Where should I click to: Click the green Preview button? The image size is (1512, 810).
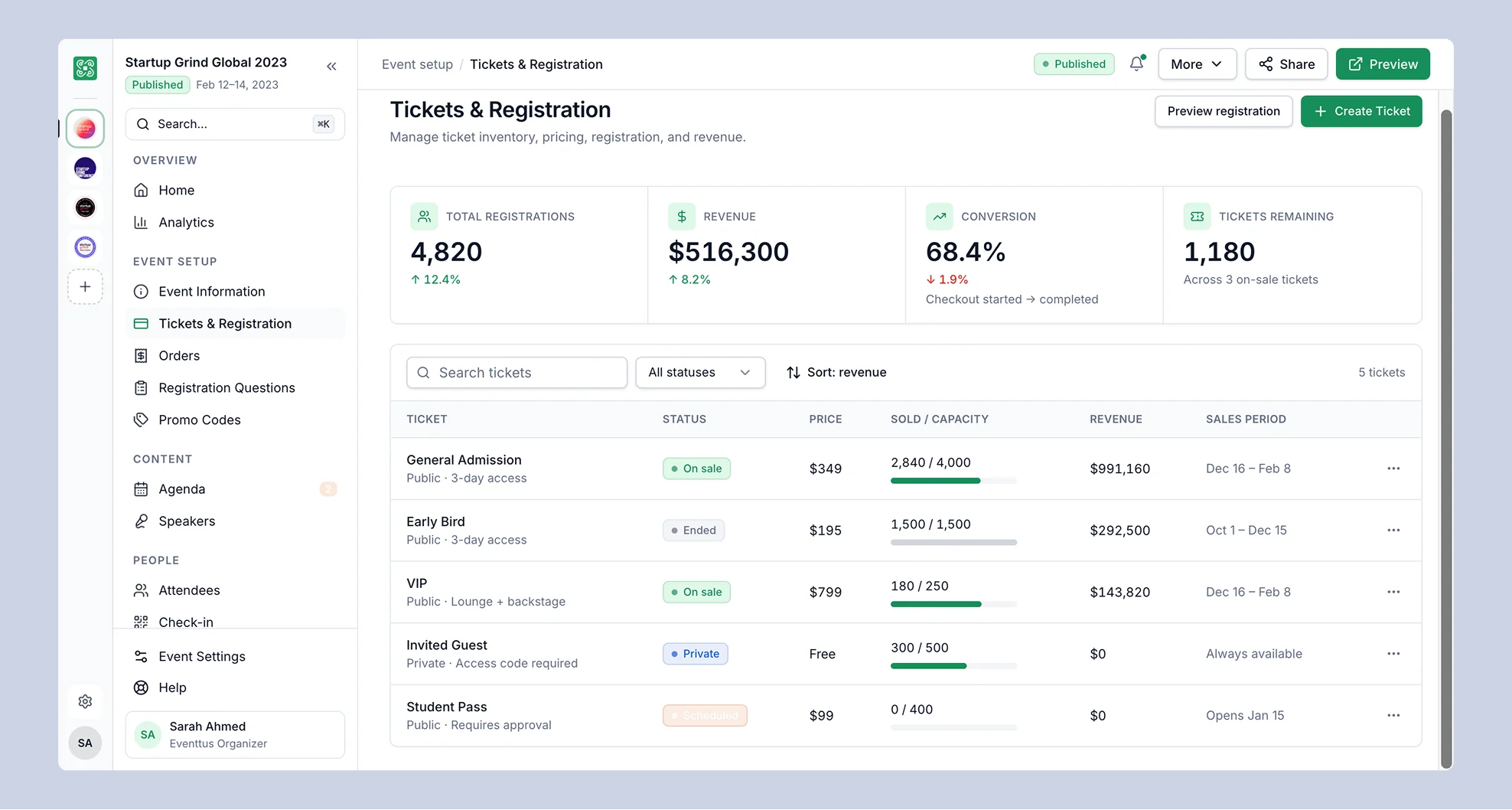(1383, 64)
